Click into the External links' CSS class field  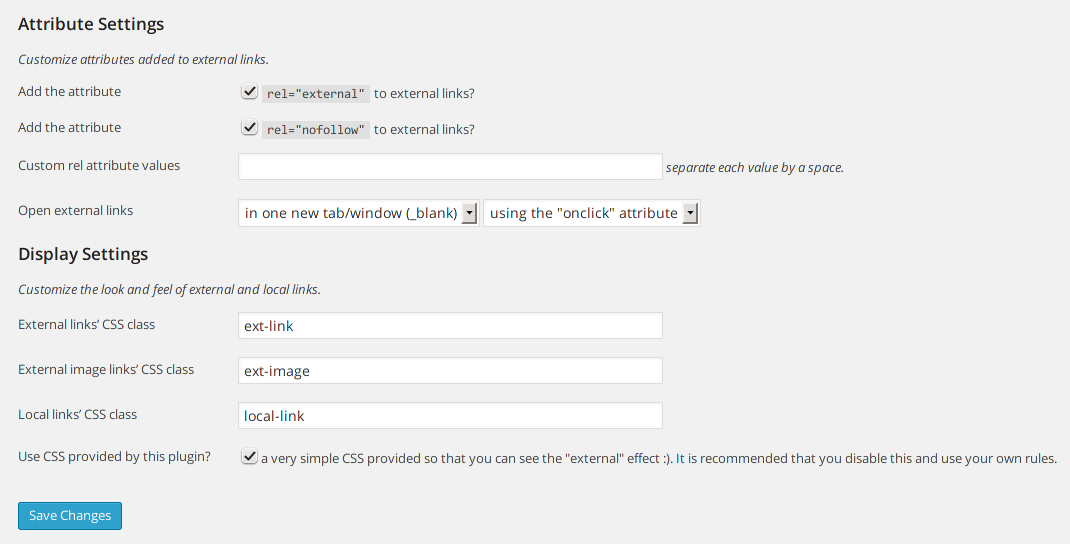(x=450, y=326)
